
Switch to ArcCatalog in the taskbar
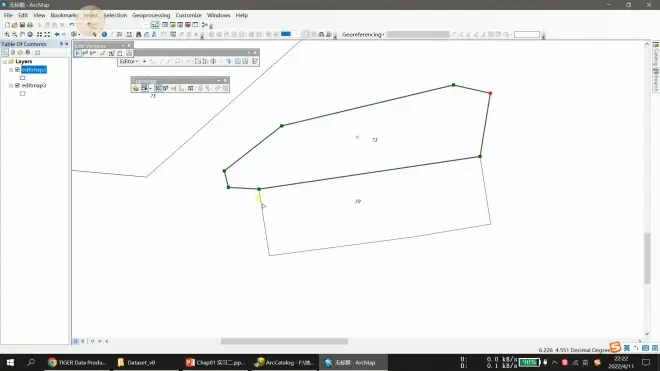[x=285, y=362]
